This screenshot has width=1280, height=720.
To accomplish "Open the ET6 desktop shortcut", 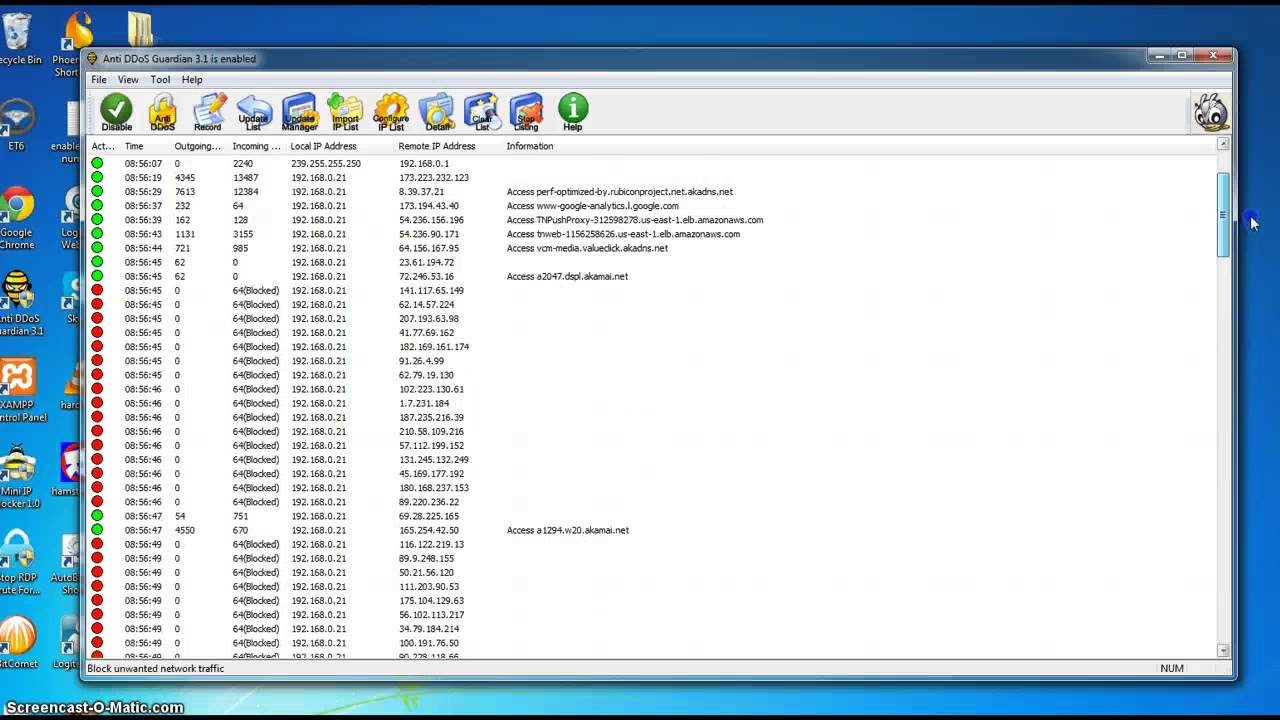I will click(16, 125).
